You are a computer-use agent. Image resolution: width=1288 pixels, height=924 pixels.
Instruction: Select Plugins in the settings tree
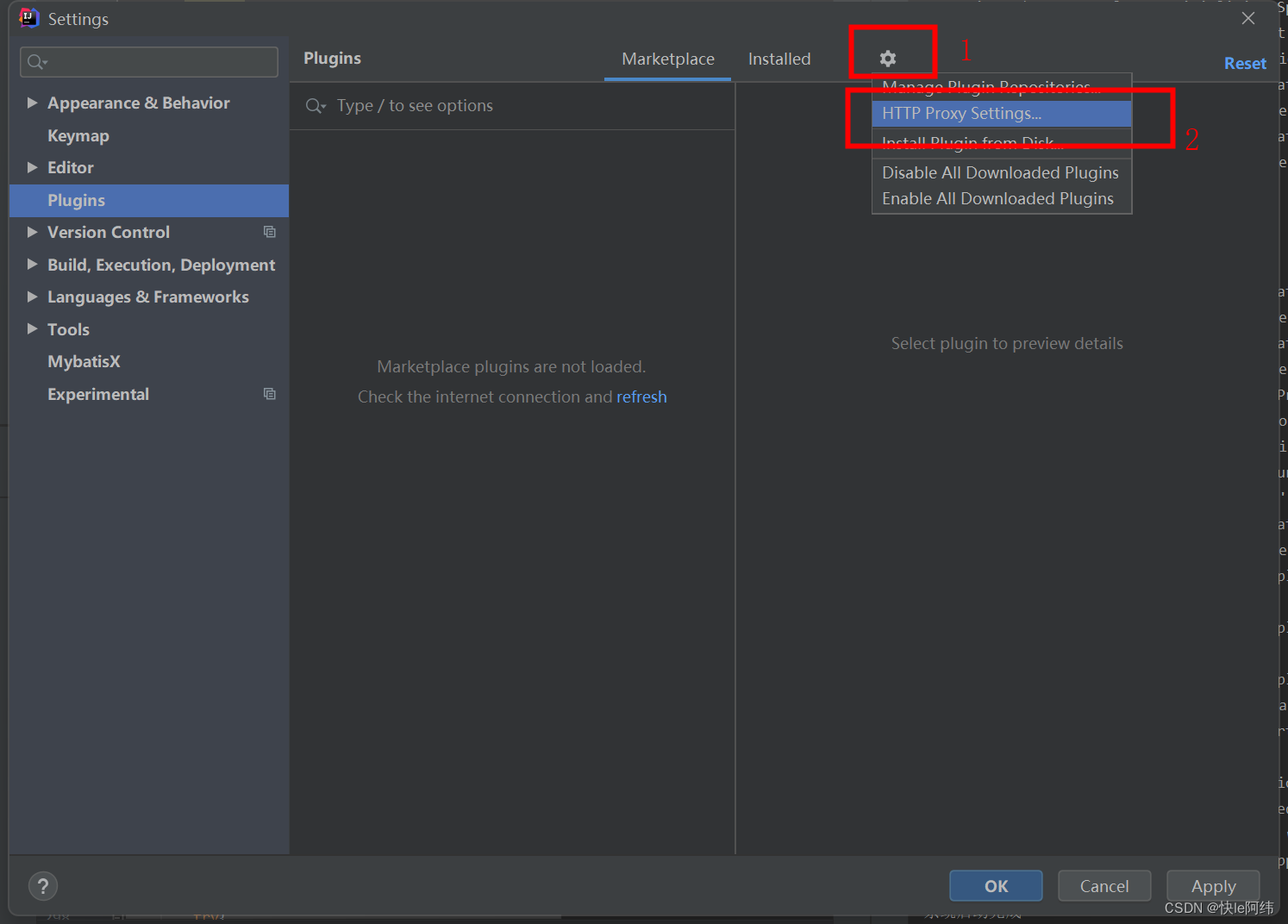pyautogui.click(x=149, y=200)
